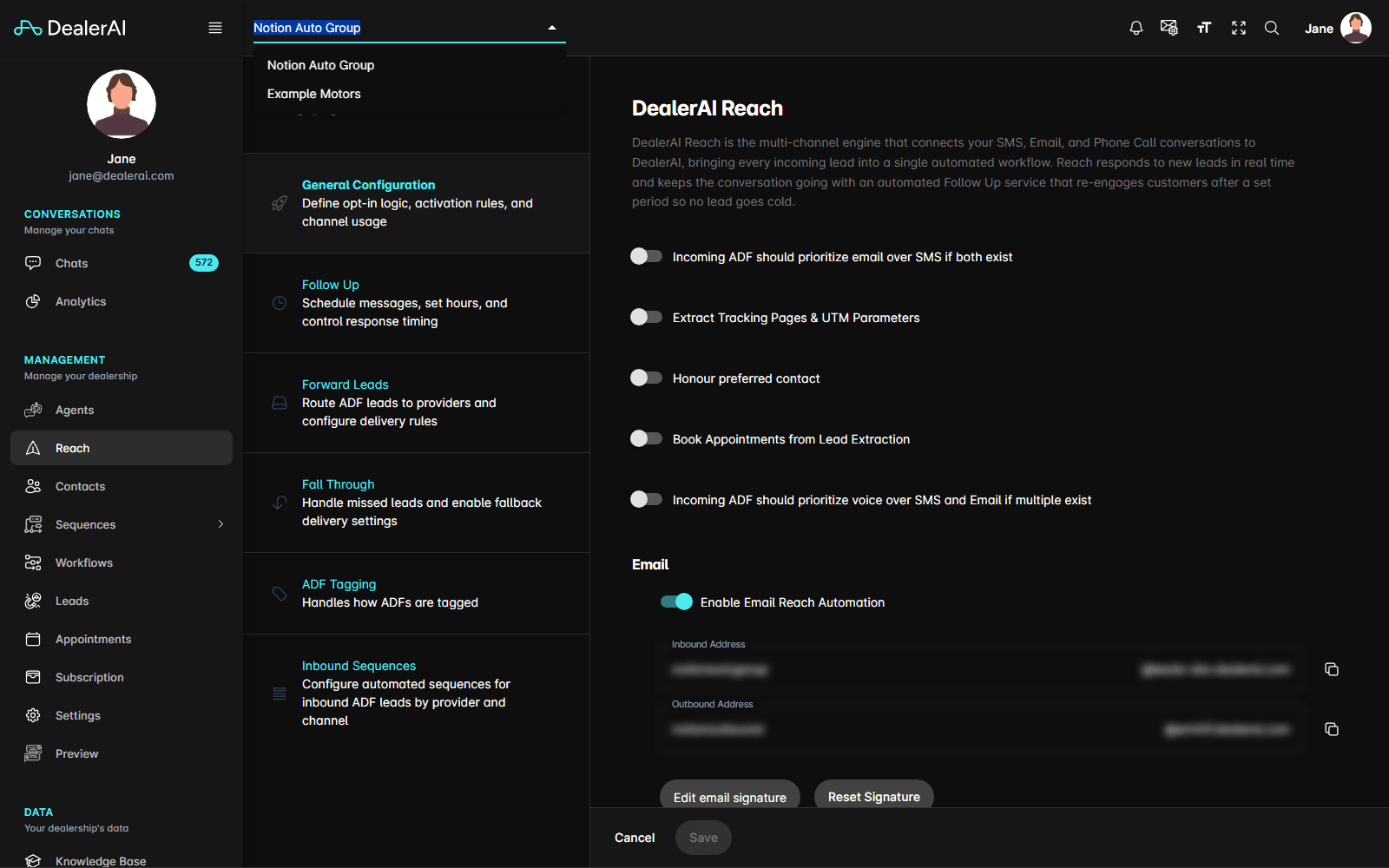Click the Subscription sidebar icon
Viewport: 1389px width, 868px height.
[x=33, y=677]
